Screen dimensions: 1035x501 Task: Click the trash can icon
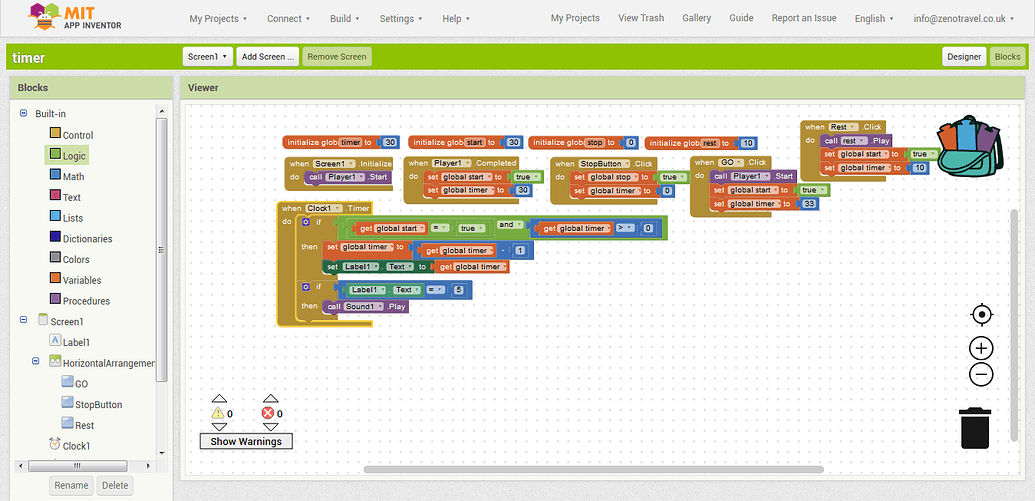[x=975, y=427]
